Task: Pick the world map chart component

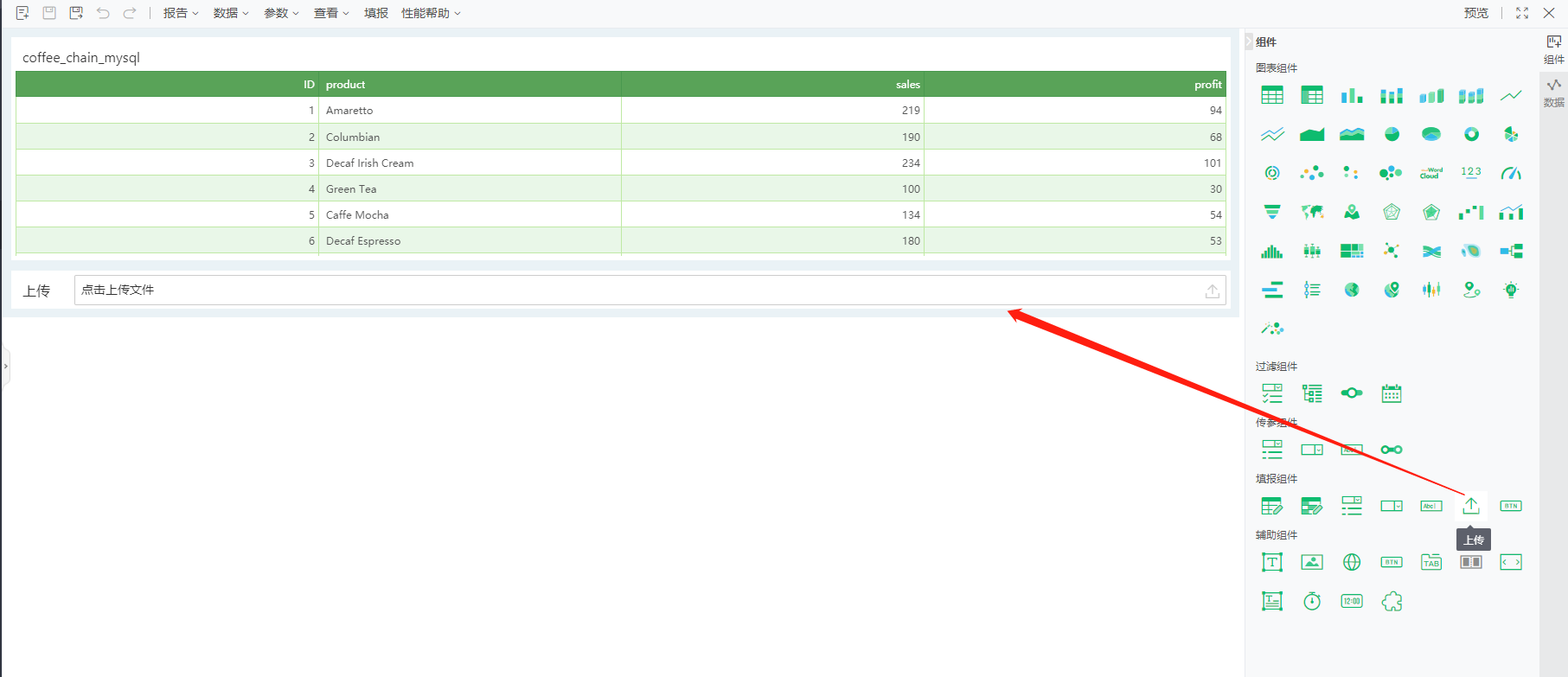Action: (x=1312, y=212)
